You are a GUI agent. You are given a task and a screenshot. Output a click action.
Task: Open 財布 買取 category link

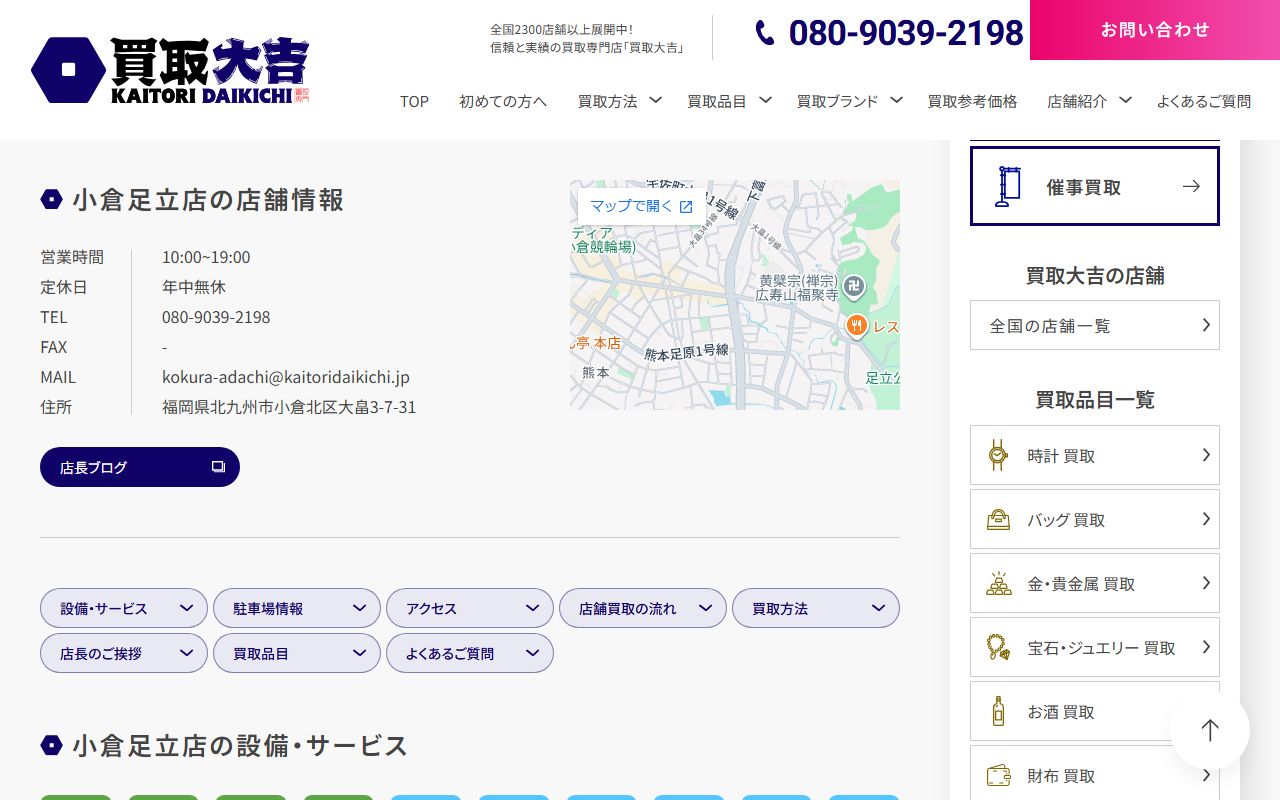point(1095,775)
